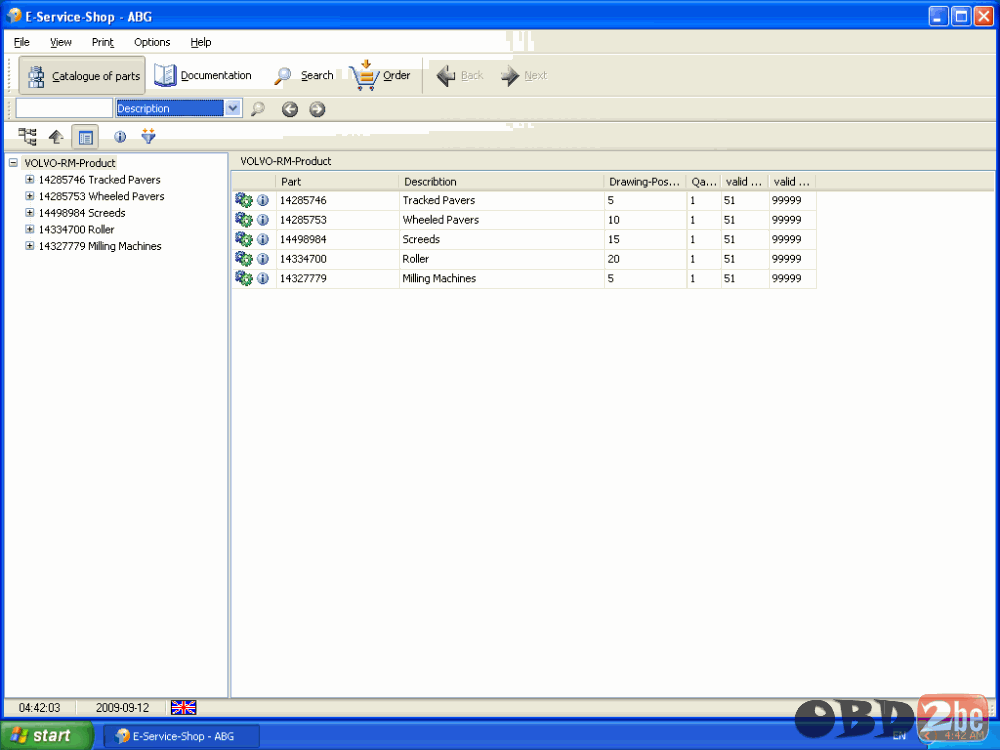
Task: Go to Next using the toolbar arrow
Action: tap(524, 75)
